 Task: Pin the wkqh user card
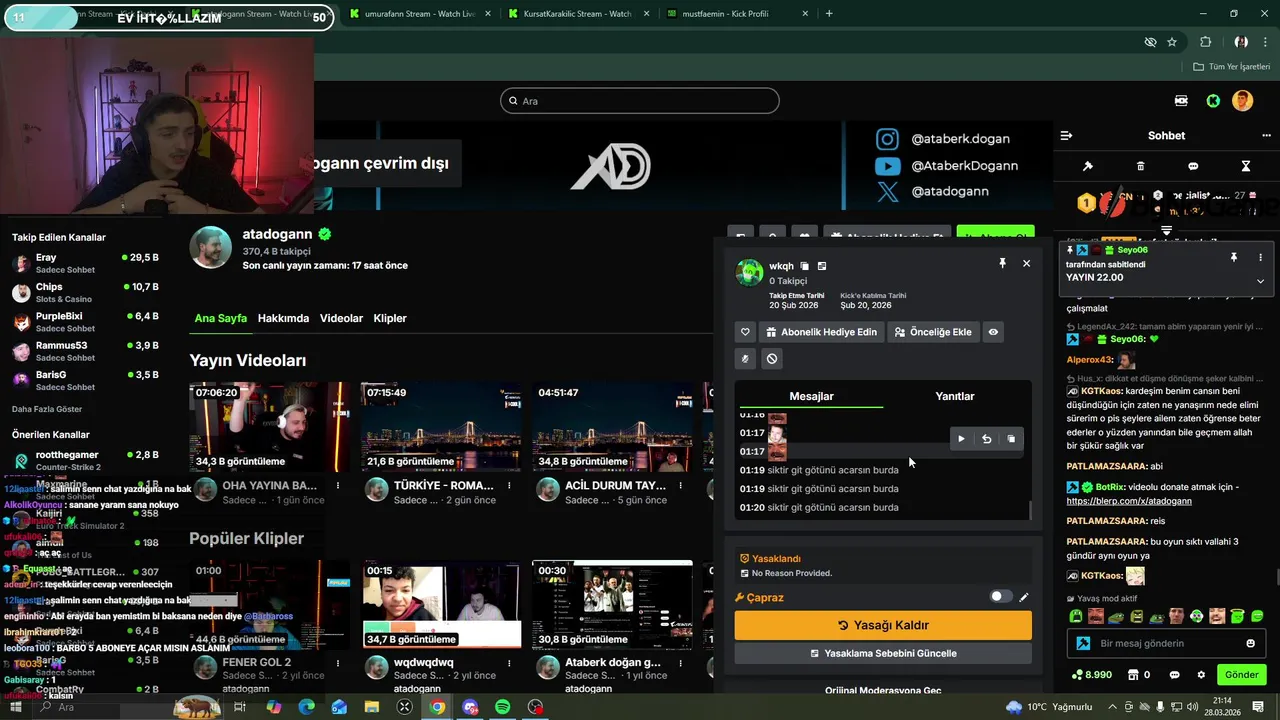click(1002, 263)
